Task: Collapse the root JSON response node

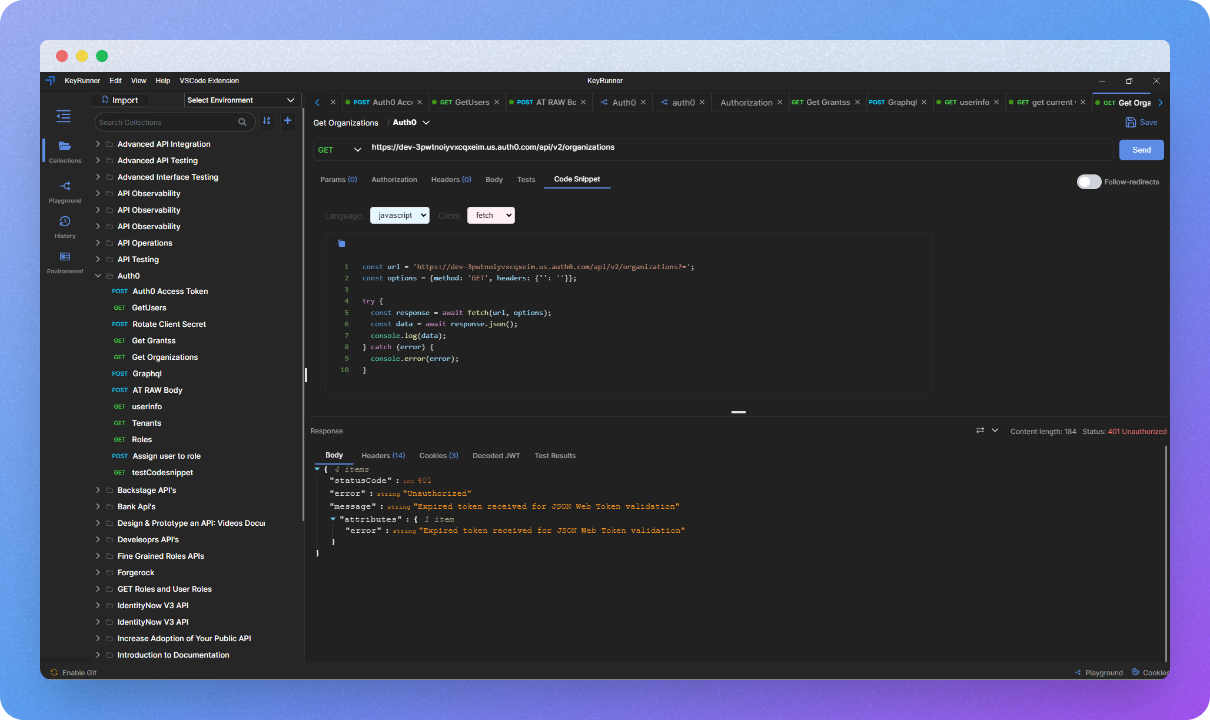Action: [x=318, y=469]
